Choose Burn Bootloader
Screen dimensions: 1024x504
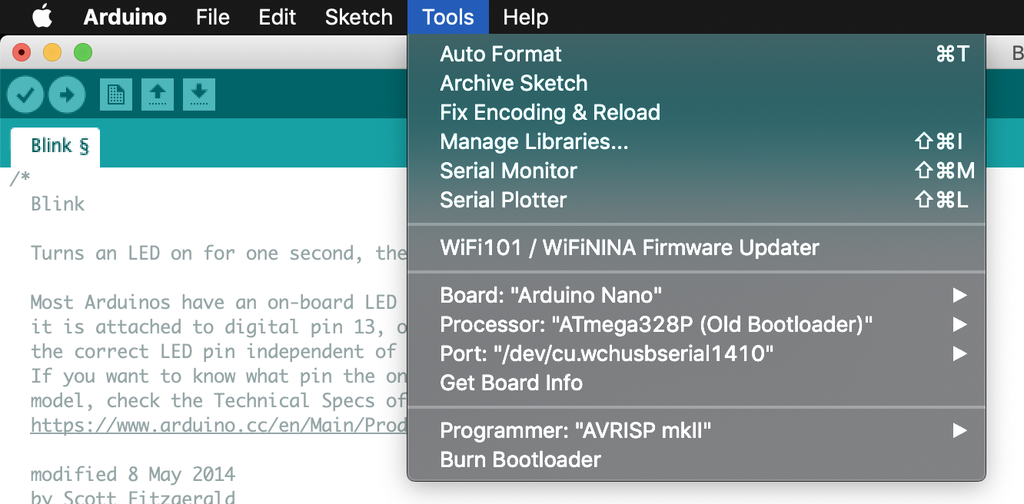pyautogui.click(x=520, y=460)
